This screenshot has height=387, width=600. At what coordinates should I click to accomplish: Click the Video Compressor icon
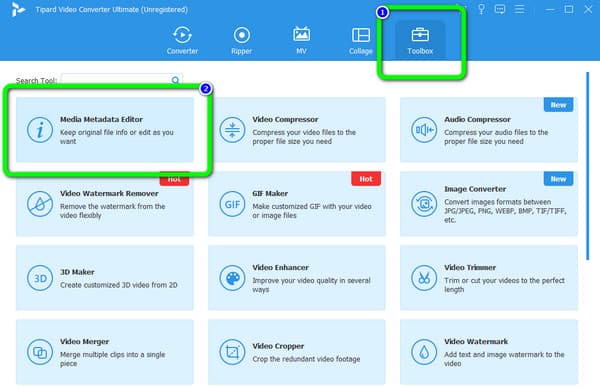(232, 130)
